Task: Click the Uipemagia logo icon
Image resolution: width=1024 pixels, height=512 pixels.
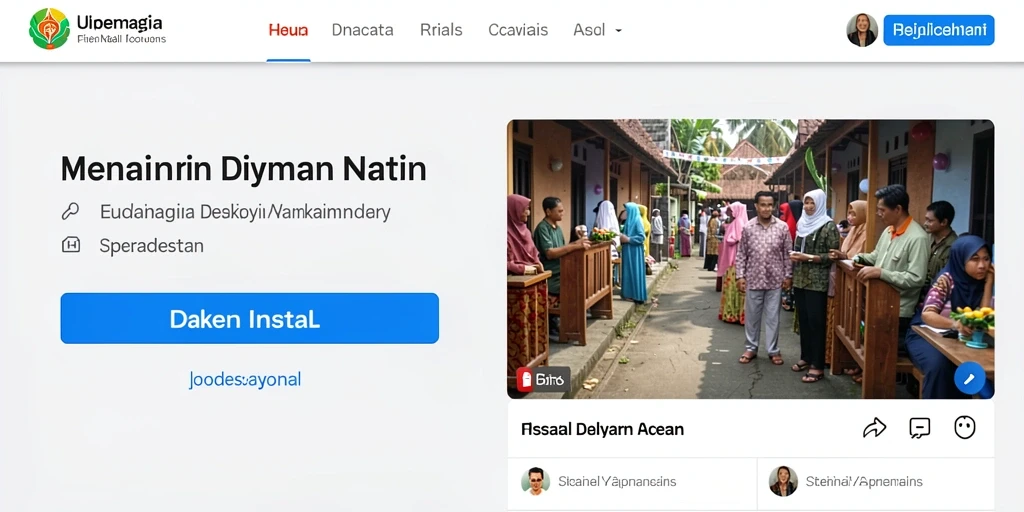Action: pos(49,29)
